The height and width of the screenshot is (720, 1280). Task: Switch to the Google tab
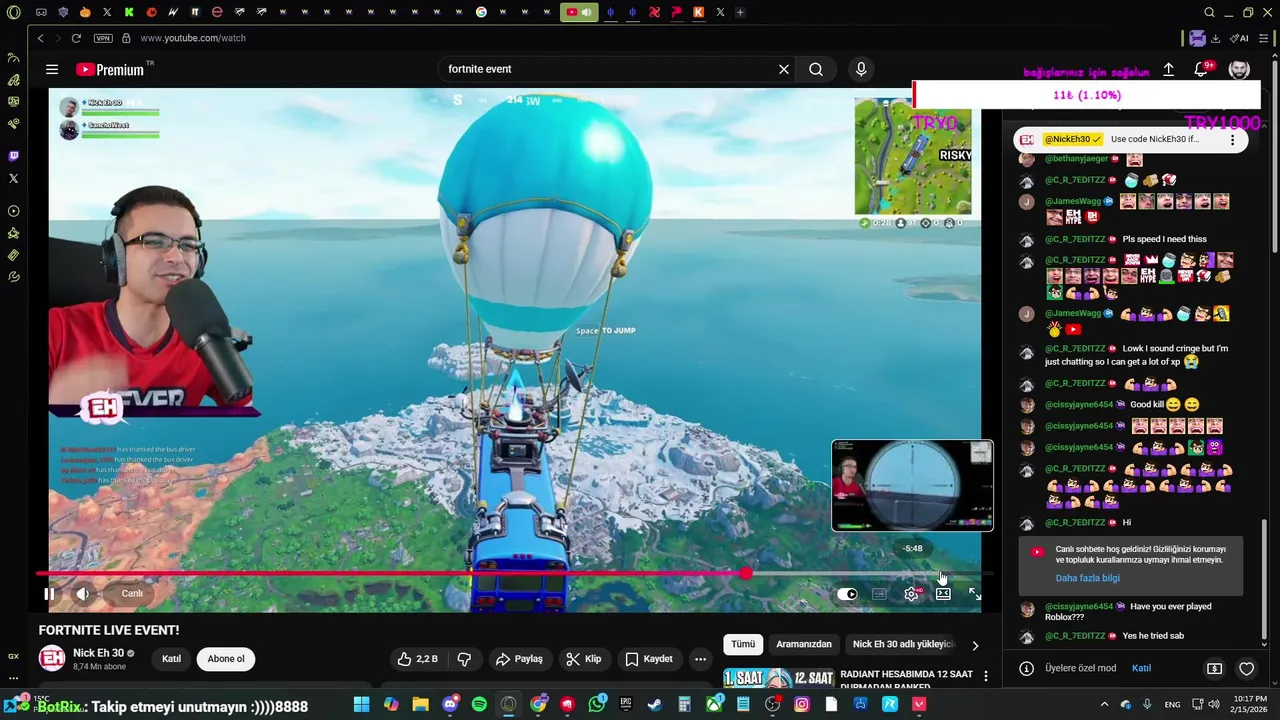coord(481,12)
